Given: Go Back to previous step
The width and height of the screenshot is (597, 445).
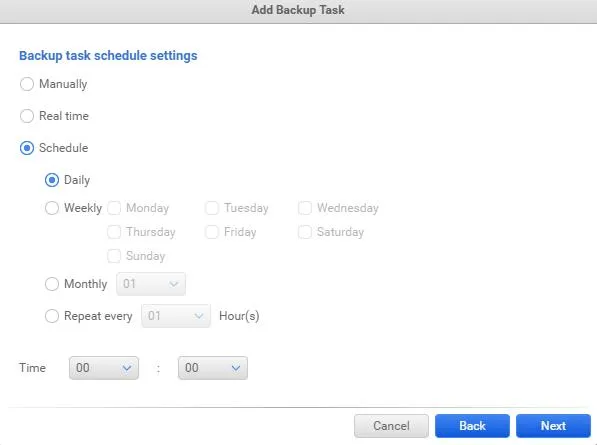Looking at the screenshot, I should click(x=472, y=426).
